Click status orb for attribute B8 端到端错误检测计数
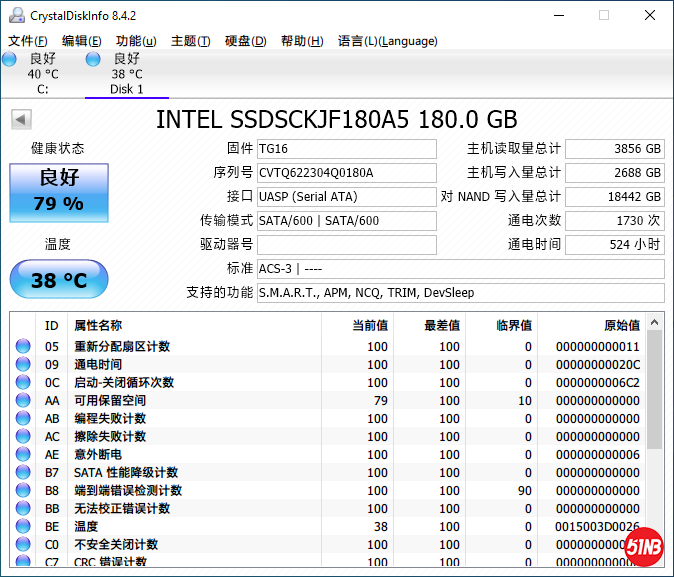 pos(23,491)
